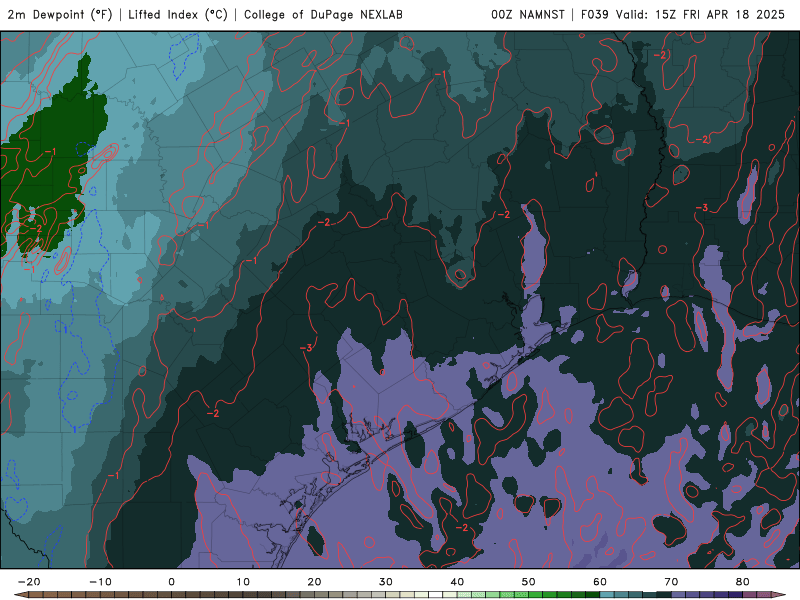Click the 'F039' forecast hour text
Image resolution: width=800 pixels, height=600 pixels.
point(594,15)
